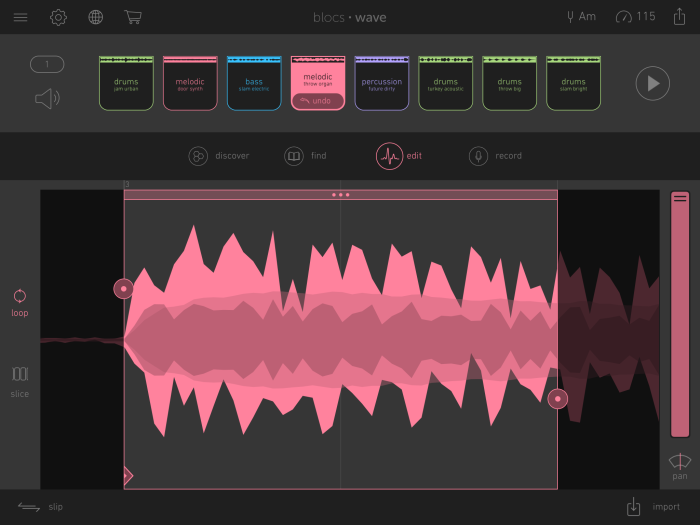Open the shopping cart store
Image resolution: width=700 pixels, height=525 pixels.
coord(133,17)
